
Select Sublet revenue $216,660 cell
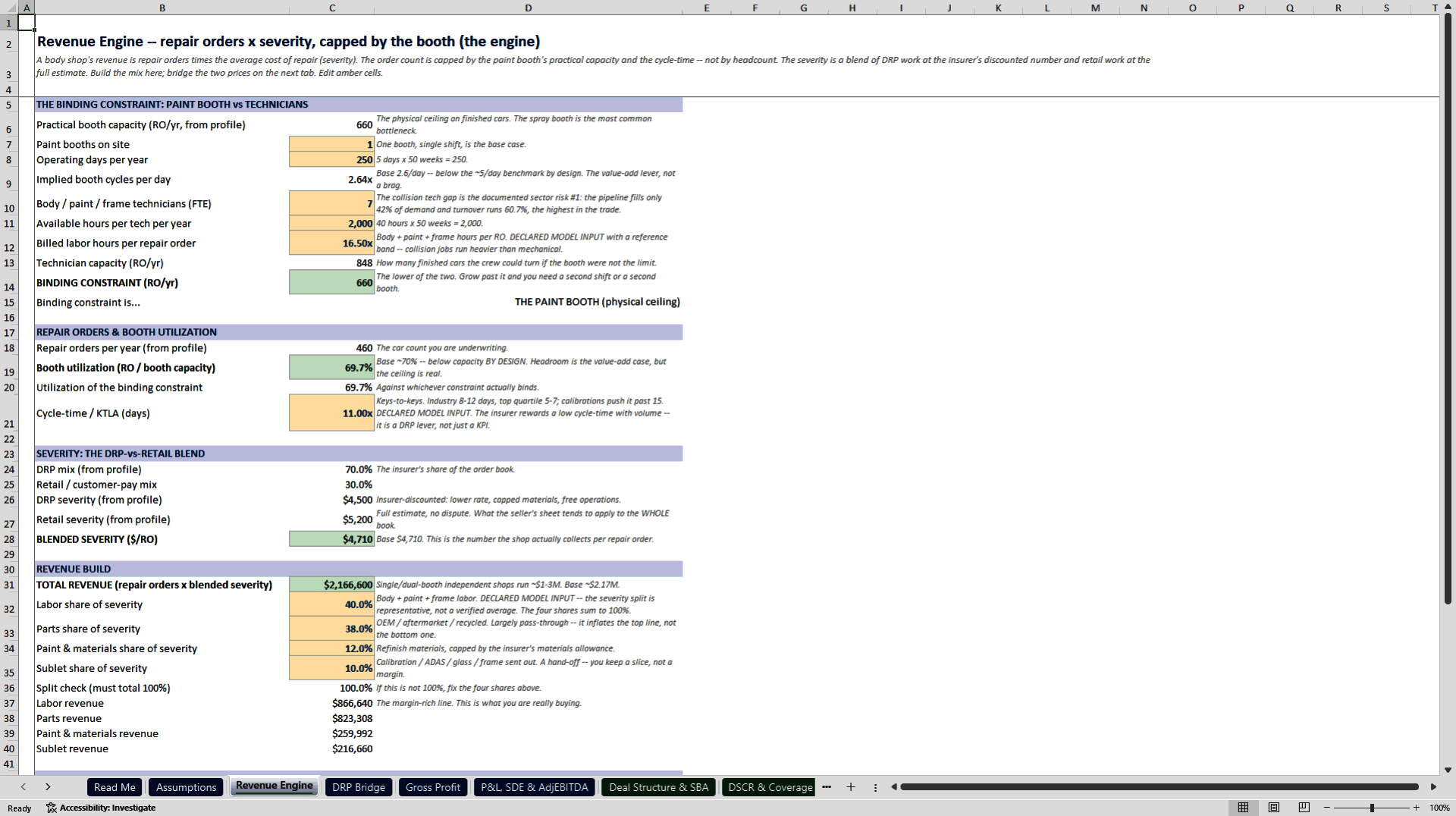(332, 749)
